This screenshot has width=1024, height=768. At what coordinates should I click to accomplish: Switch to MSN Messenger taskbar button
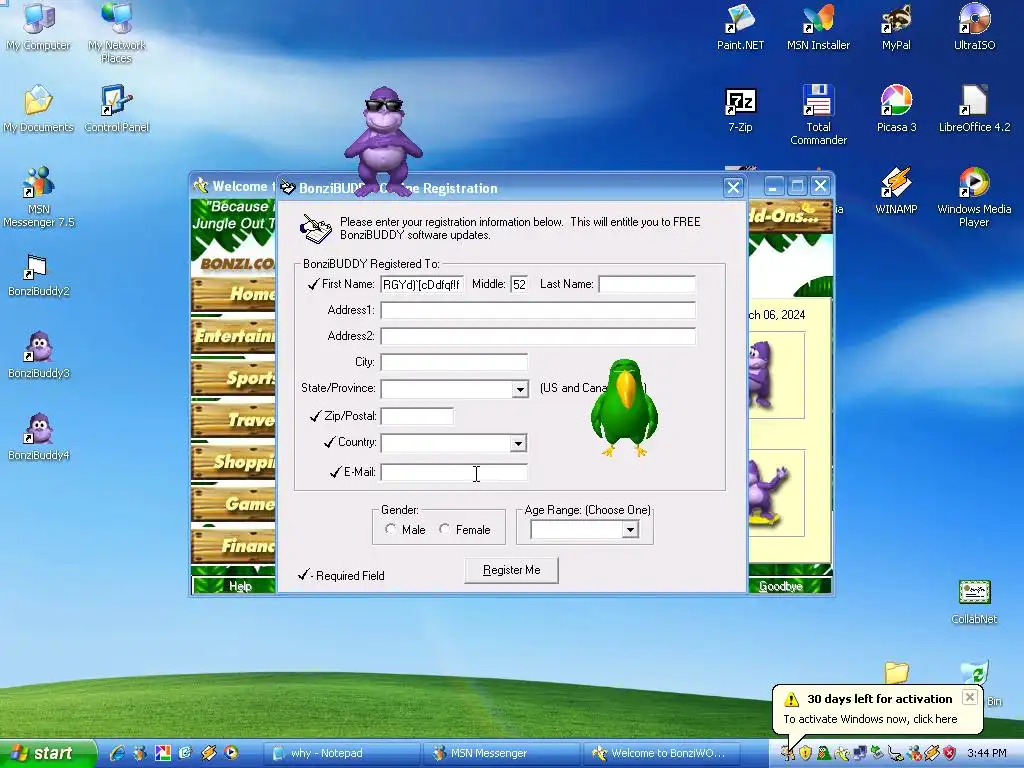(x=502, y=754)
